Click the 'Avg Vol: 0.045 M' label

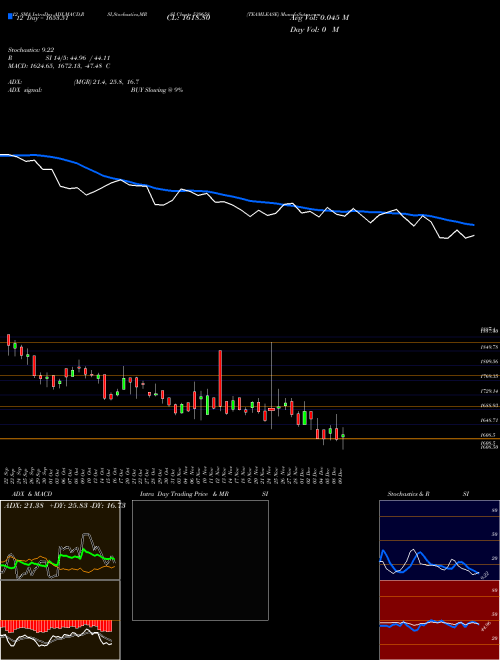[319, 18]
